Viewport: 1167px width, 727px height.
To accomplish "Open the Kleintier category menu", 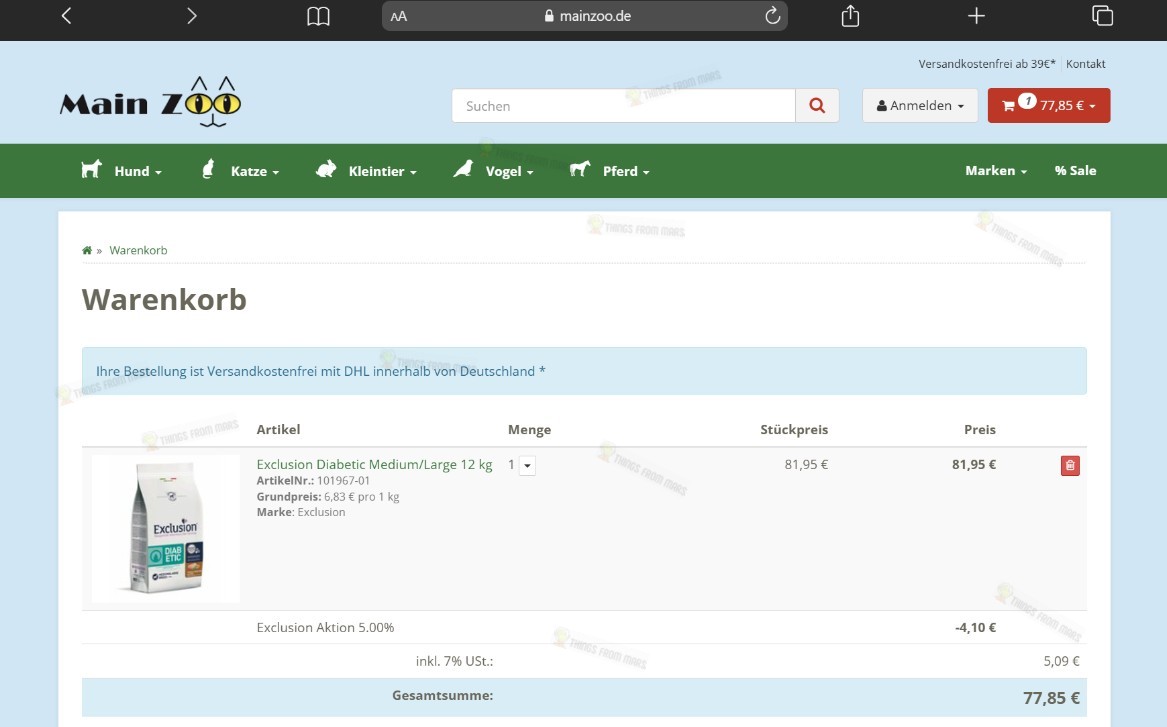I will [383, 171].
